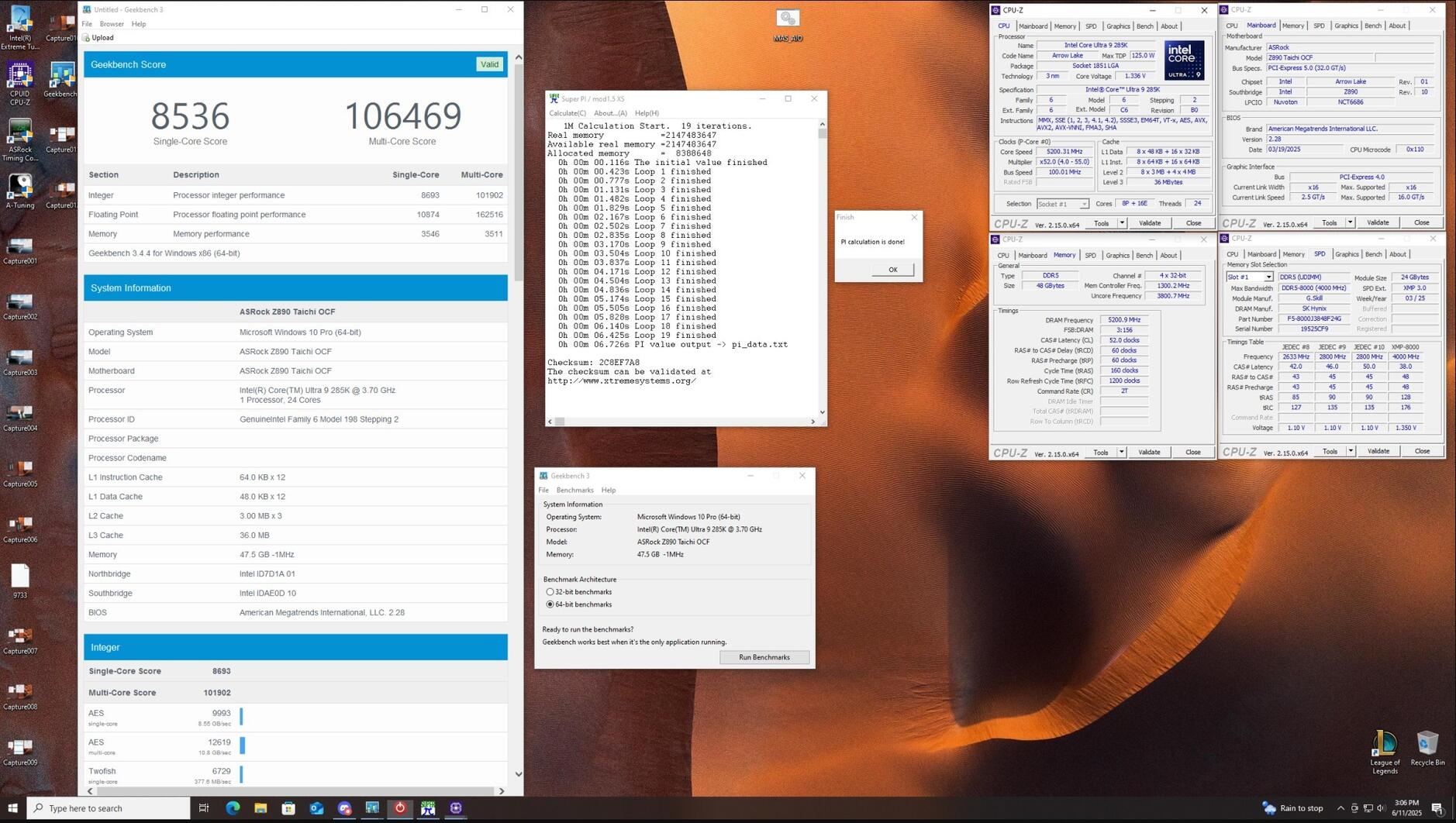The image size is (1456, 823).
Task: Click Tools button in CPU-Z Memory window
Action: coord(1100,452)
